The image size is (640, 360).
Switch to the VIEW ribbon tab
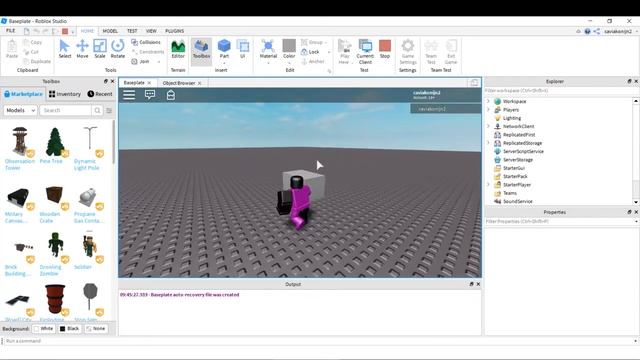[x=151, y=31]
